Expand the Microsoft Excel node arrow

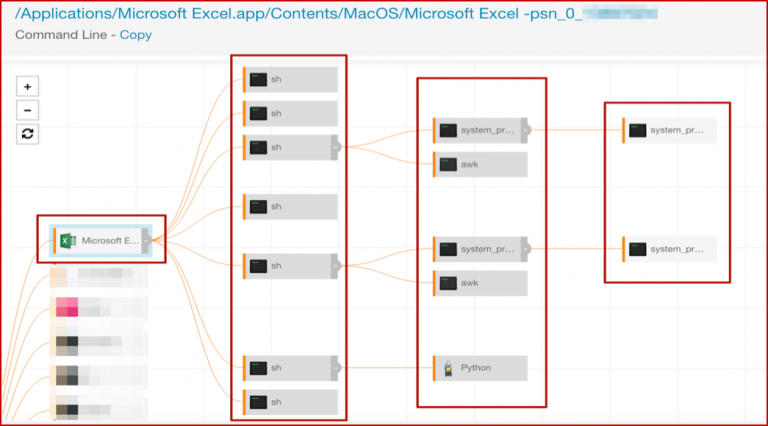tap(147, 240)
